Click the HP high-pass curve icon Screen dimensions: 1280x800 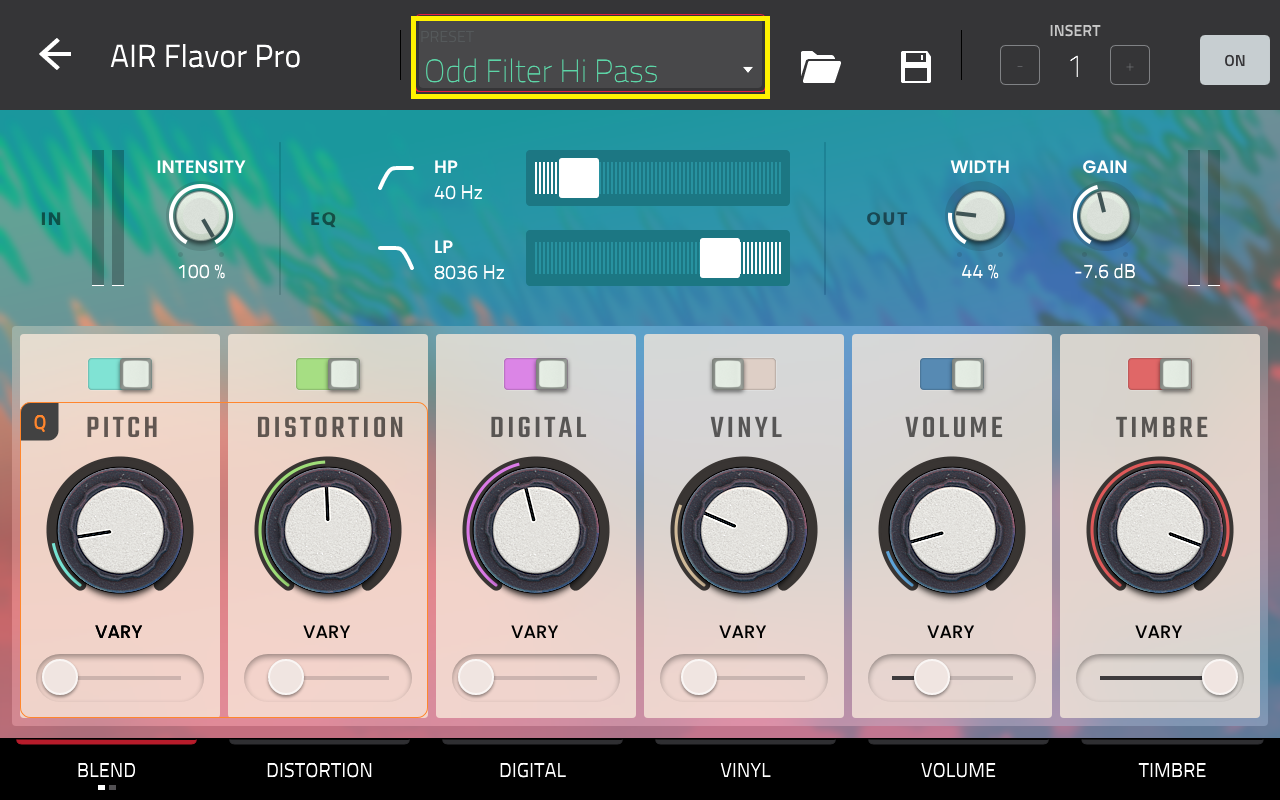point(396,178)
